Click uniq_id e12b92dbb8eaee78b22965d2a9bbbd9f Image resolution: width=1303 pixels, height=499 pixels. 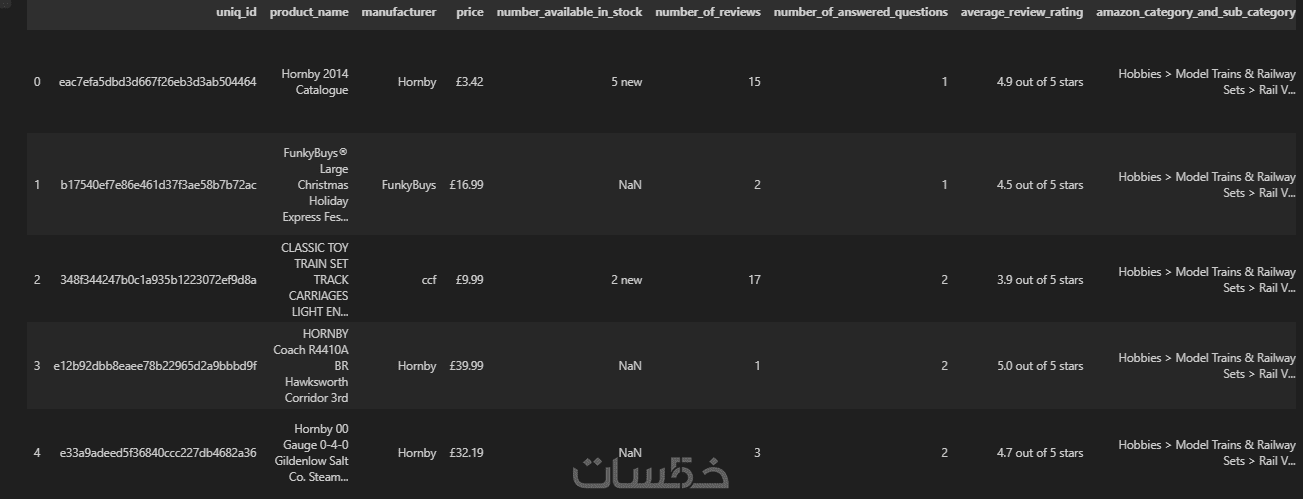(x=155, y=366)
